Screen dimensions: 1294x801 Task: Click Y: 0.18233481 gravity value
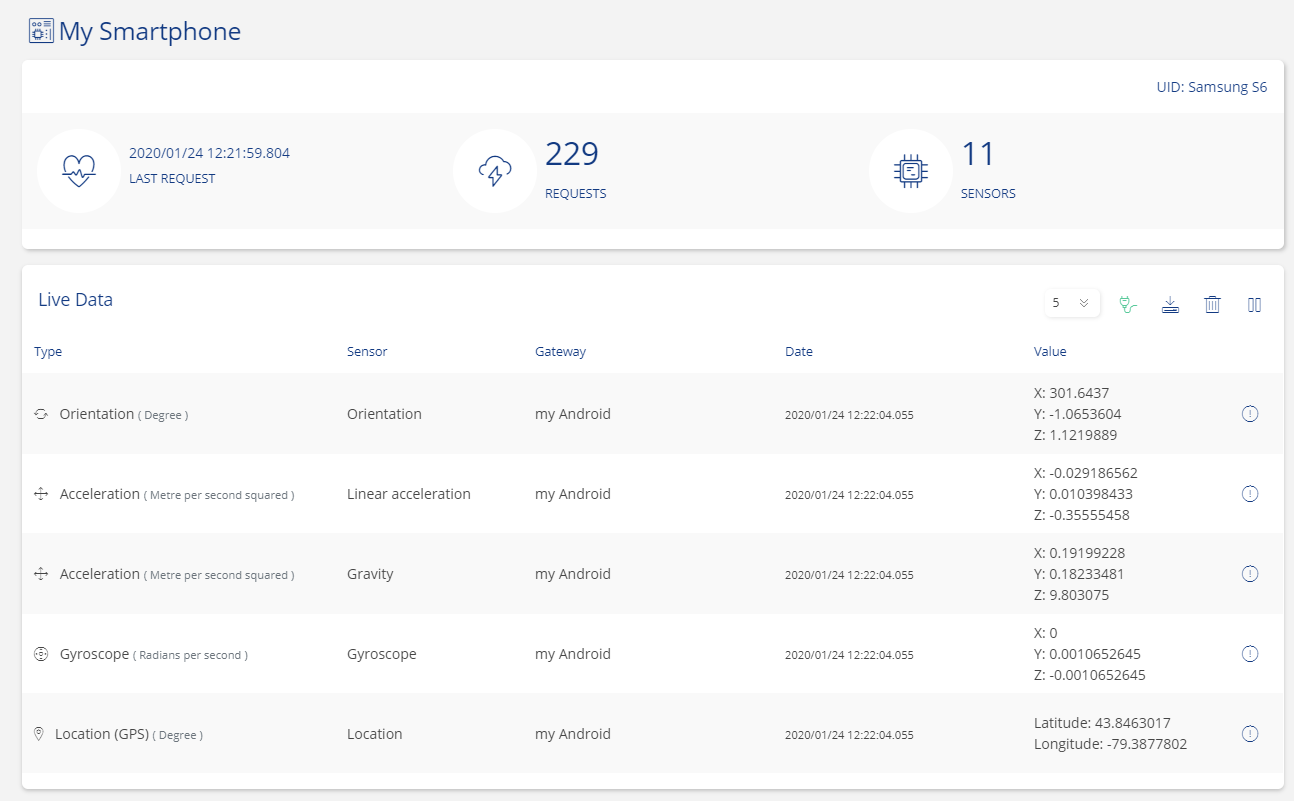coord(1079,574)
